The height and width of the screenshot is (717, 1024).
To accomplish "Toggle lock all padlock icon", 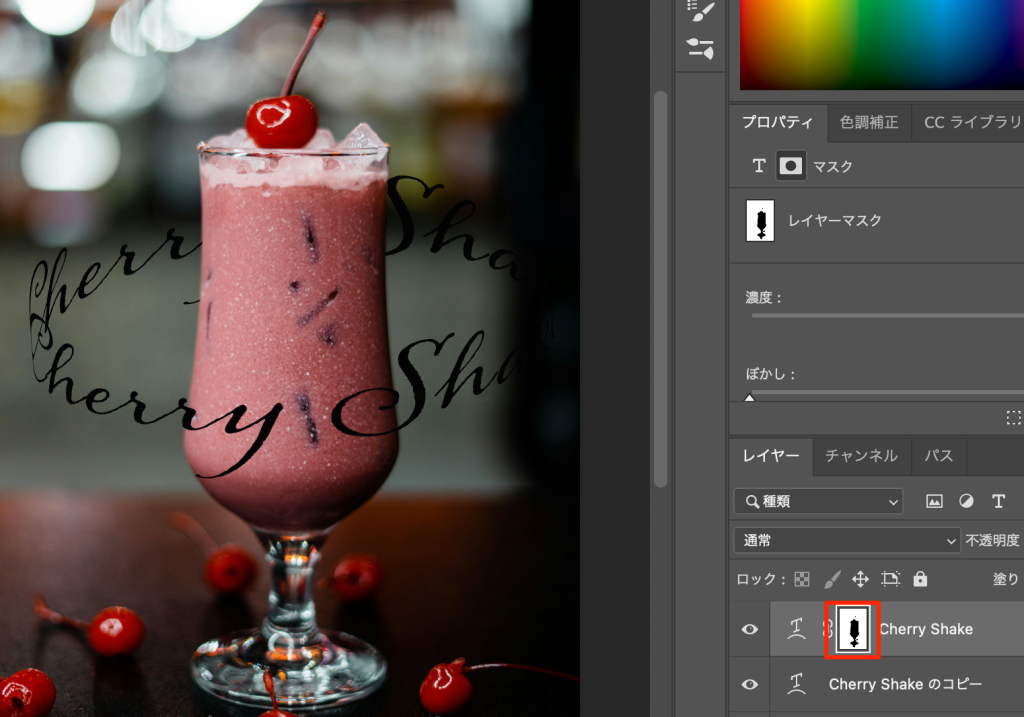I will [920, 579].
